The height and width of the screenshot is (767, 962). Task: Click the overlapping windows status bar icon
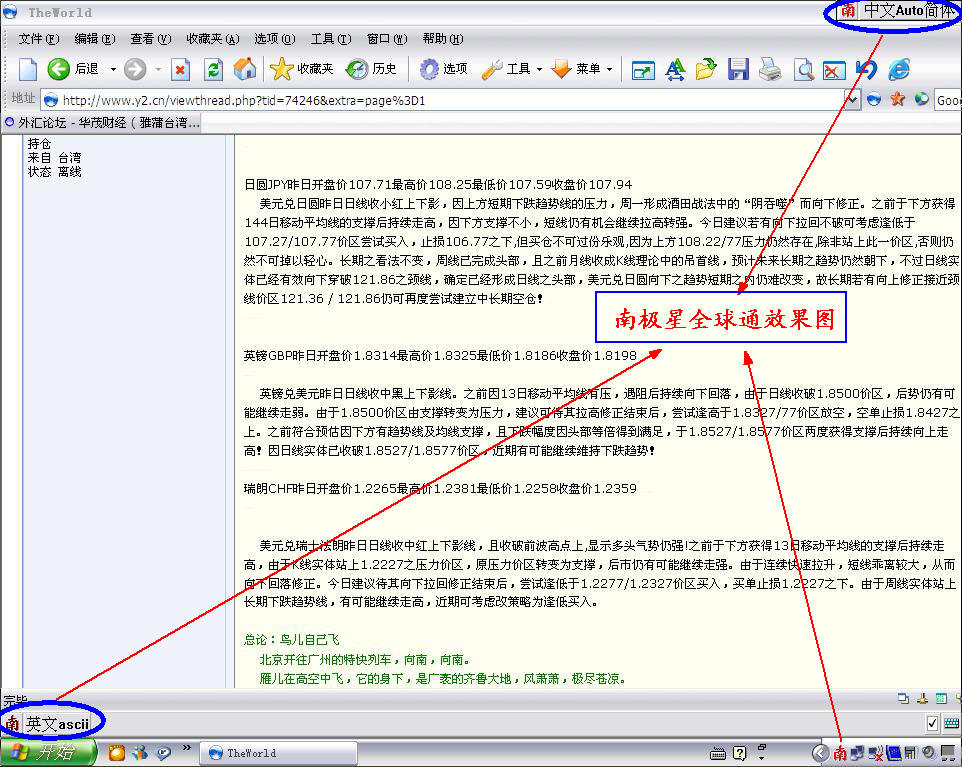(x=903, y=698)
